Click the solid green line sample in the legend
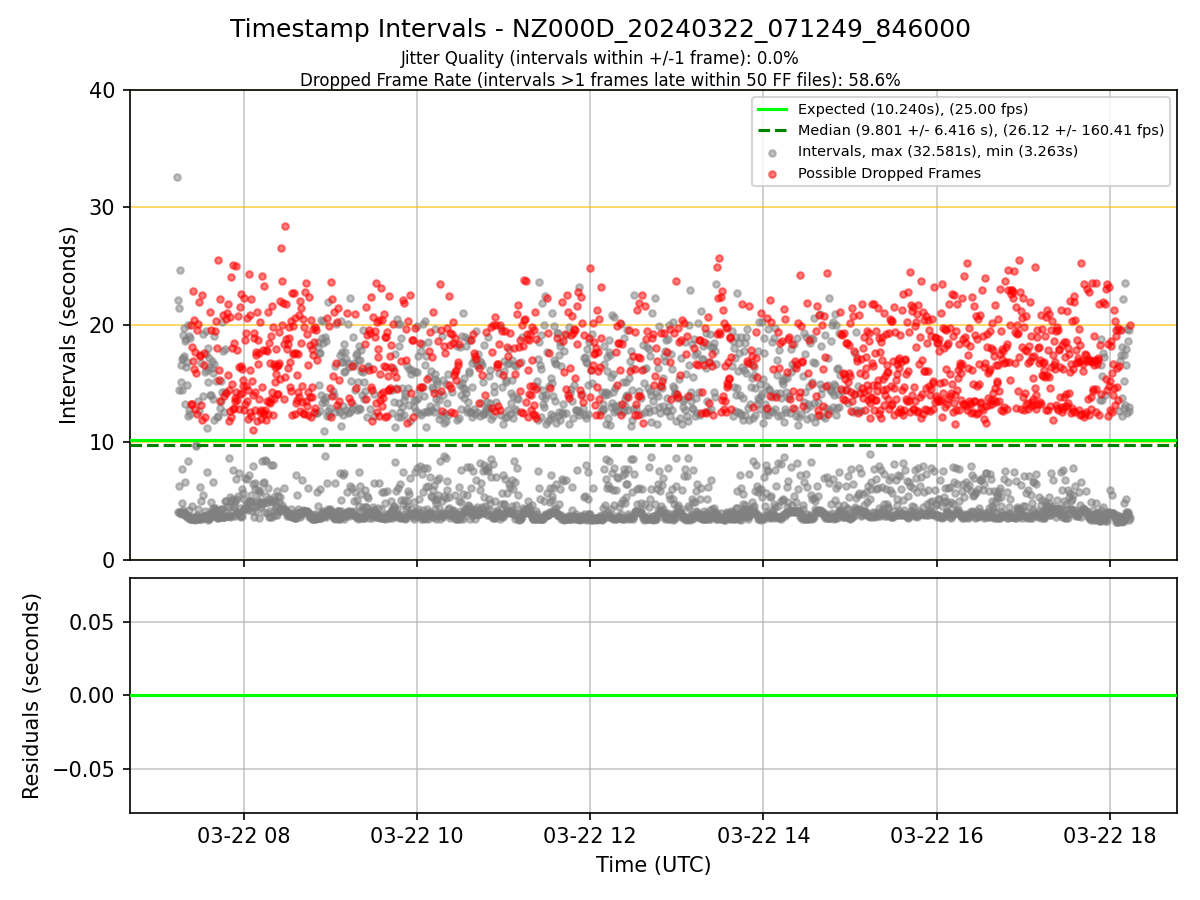Screen dimensions: 1200x900 773,109
